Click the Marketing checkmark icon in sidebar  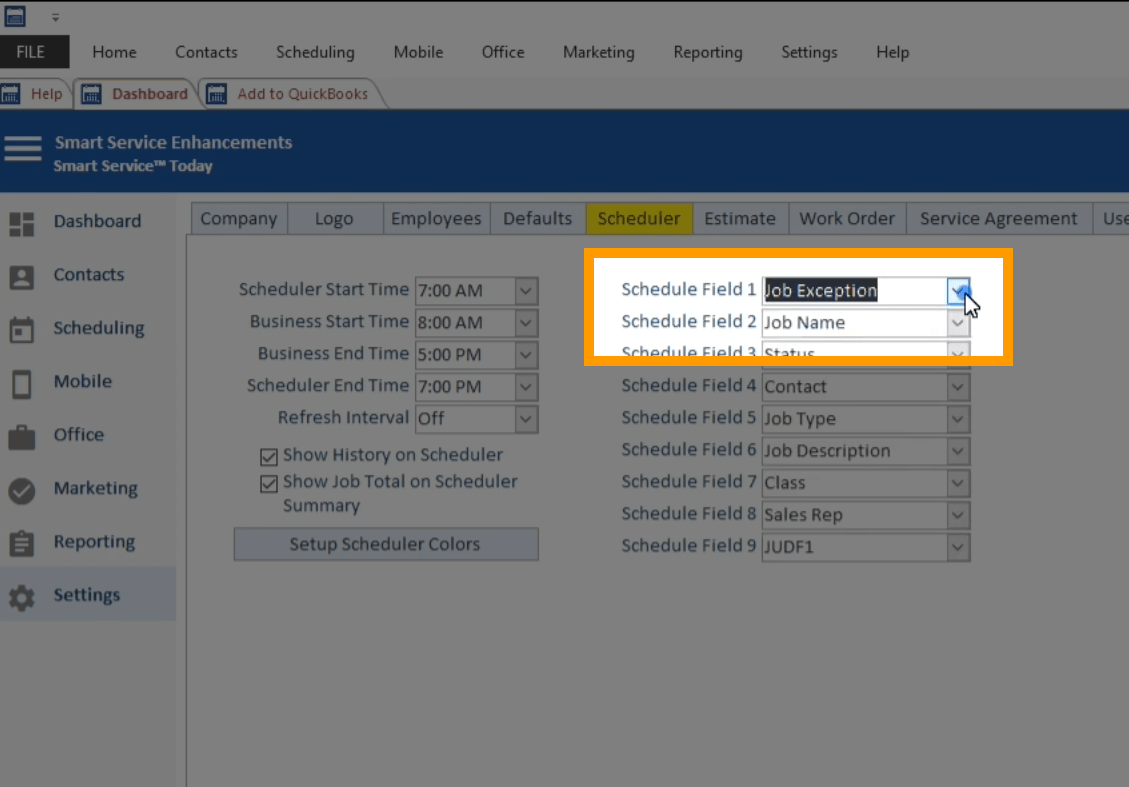click(22, 490)
